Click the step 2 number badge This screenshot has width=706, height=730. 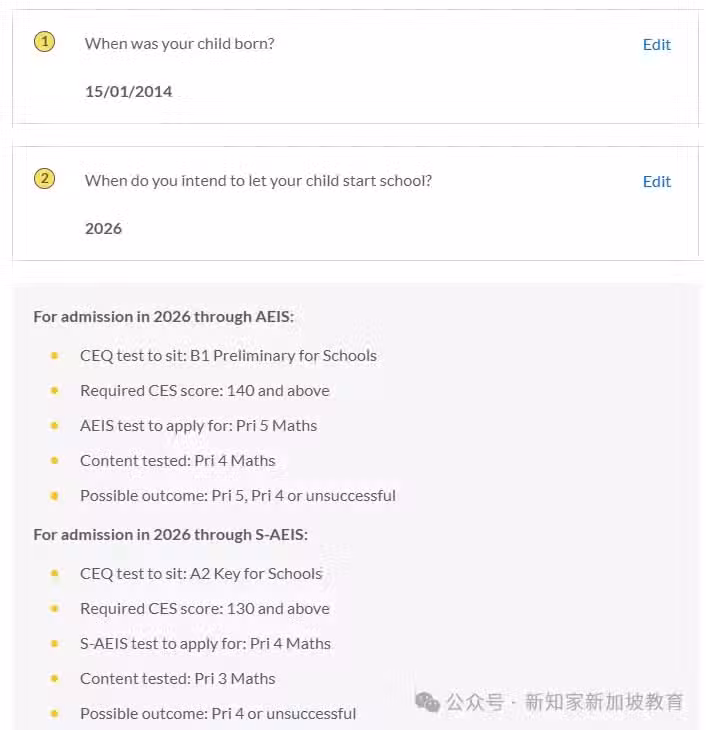(44, 179)
